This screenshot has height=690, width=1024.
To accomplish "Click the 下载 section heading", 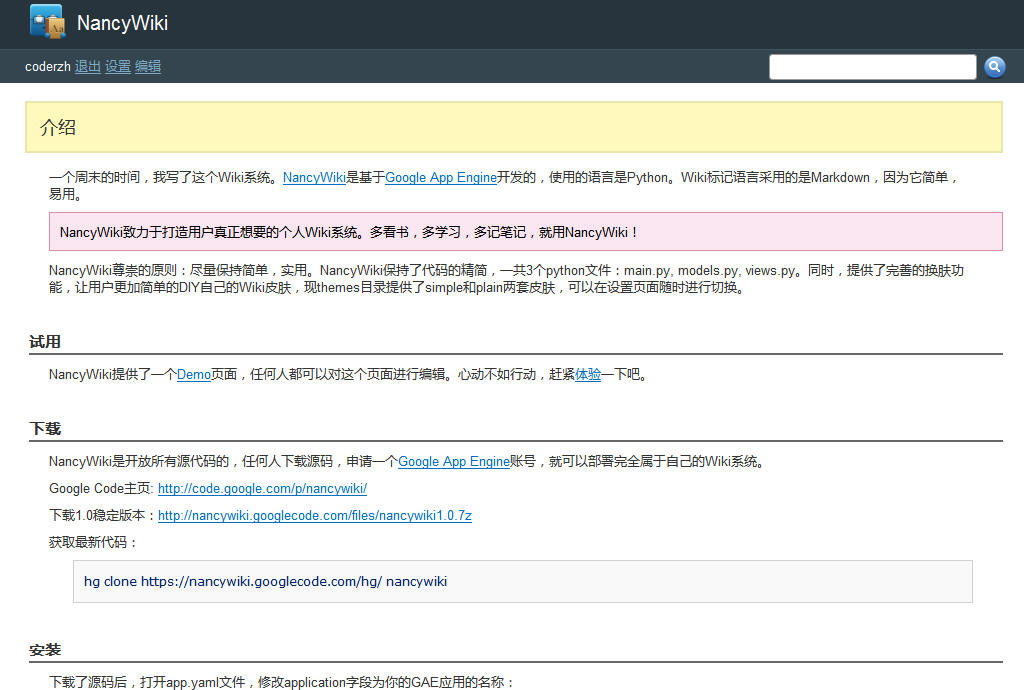I will coord(45,429).
